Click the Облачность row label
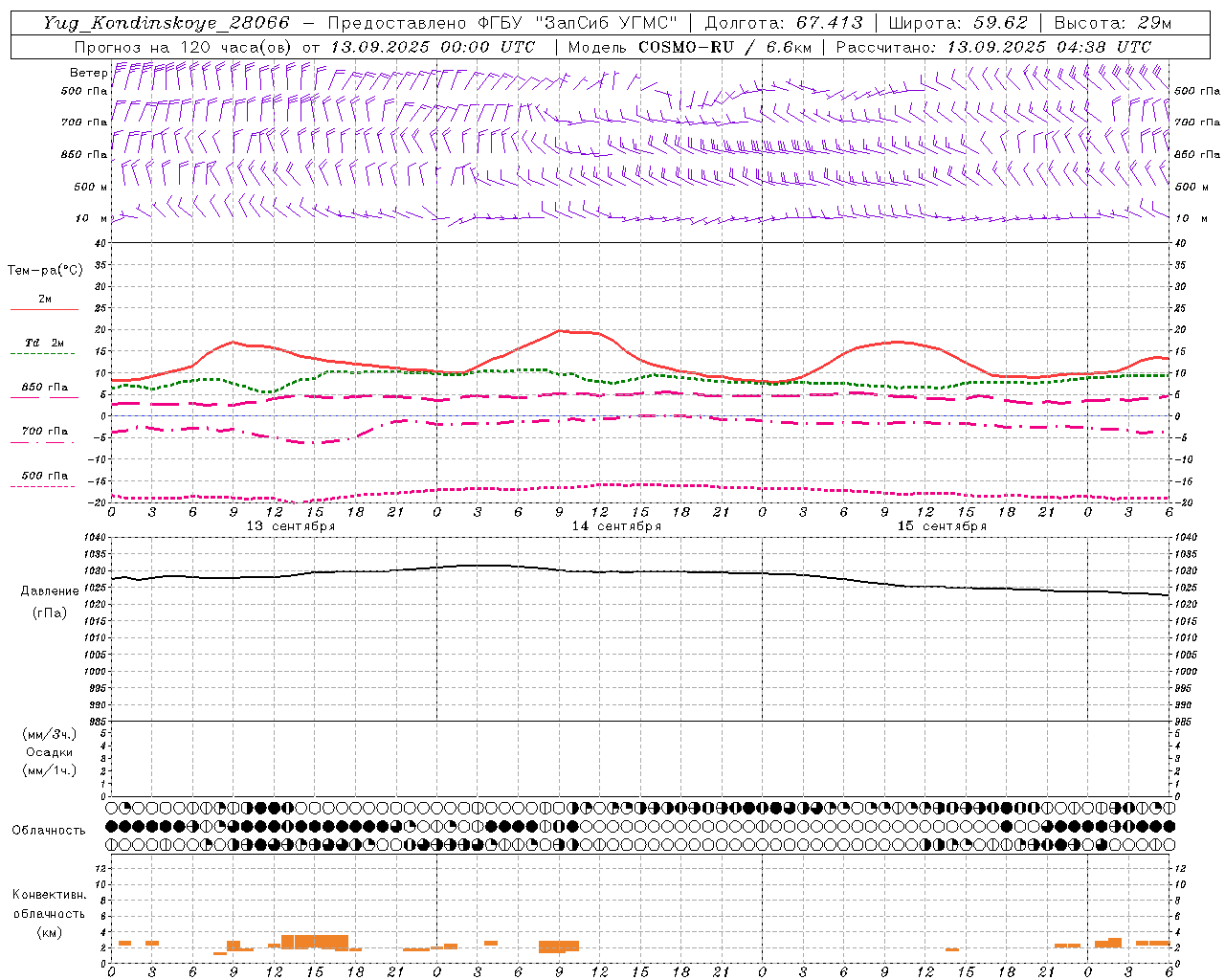This screenshot has width=1225, height=980. [x=49, y=831]
